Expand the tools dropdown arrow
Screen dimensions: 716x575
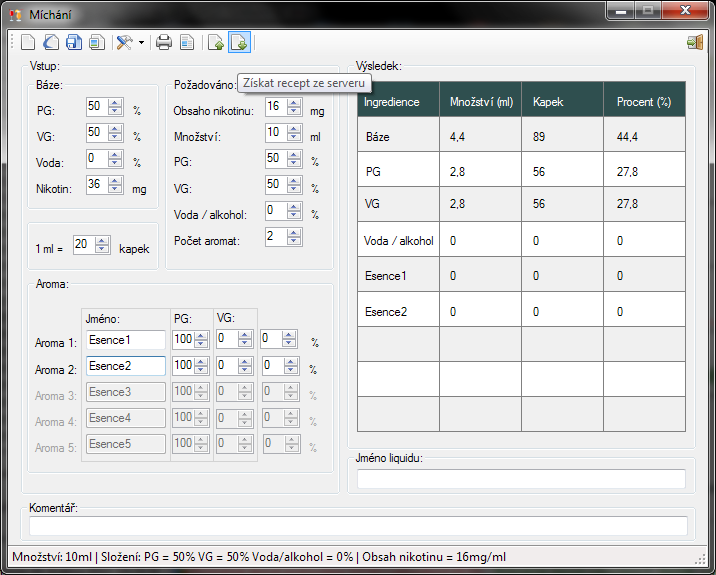coord(141,42)
